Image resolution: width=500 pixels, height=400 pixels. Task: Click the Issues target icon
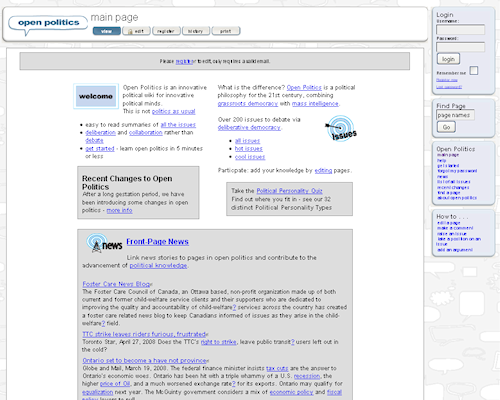(341, 128)
